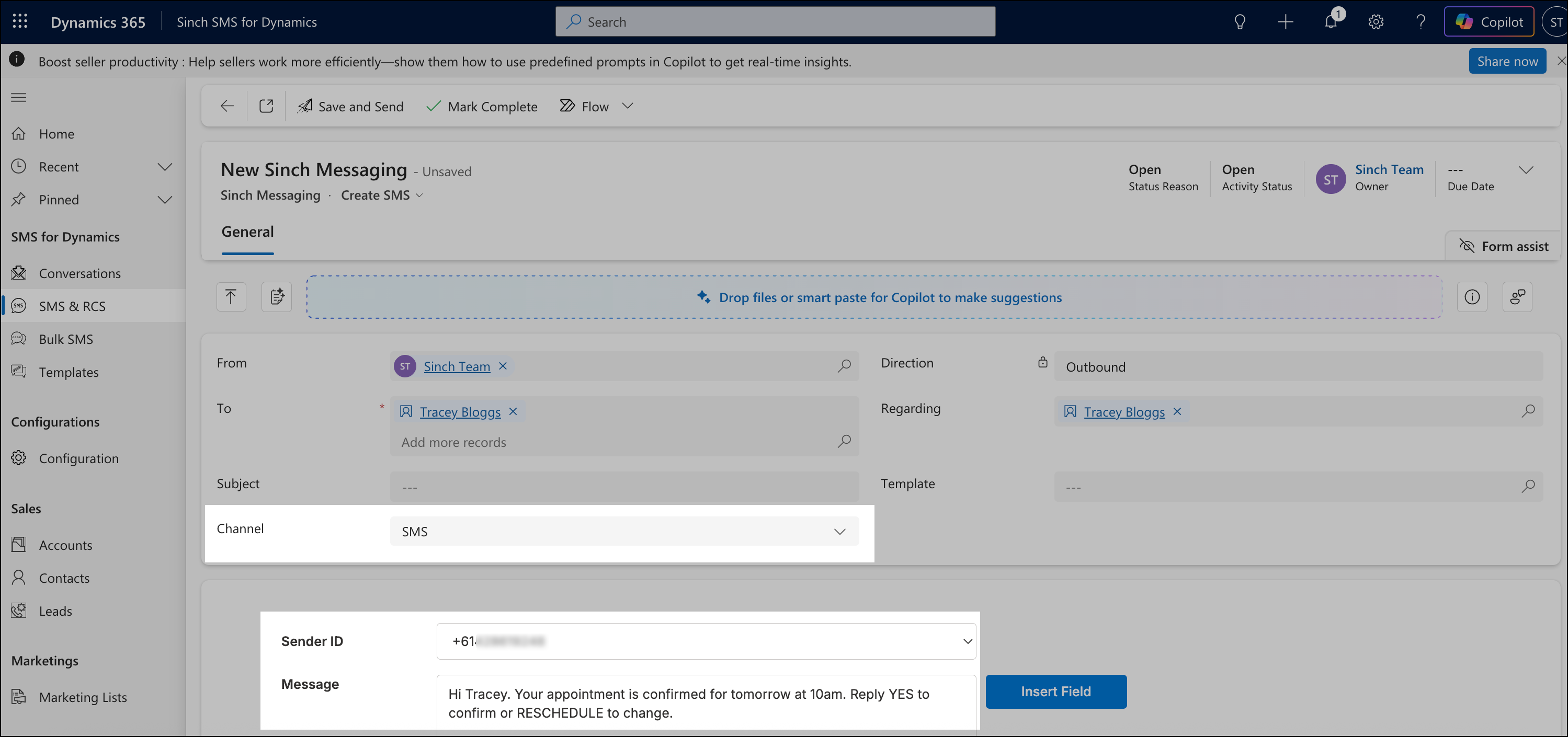
Task: Go back using the arrow button
Action: (227, 106)
